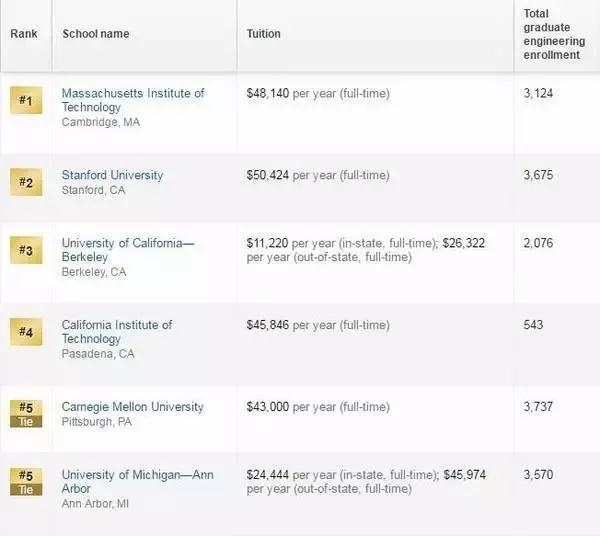Click MIT's $48,140 tuition value
Screen dimensions: 600x536
[267, 93]
